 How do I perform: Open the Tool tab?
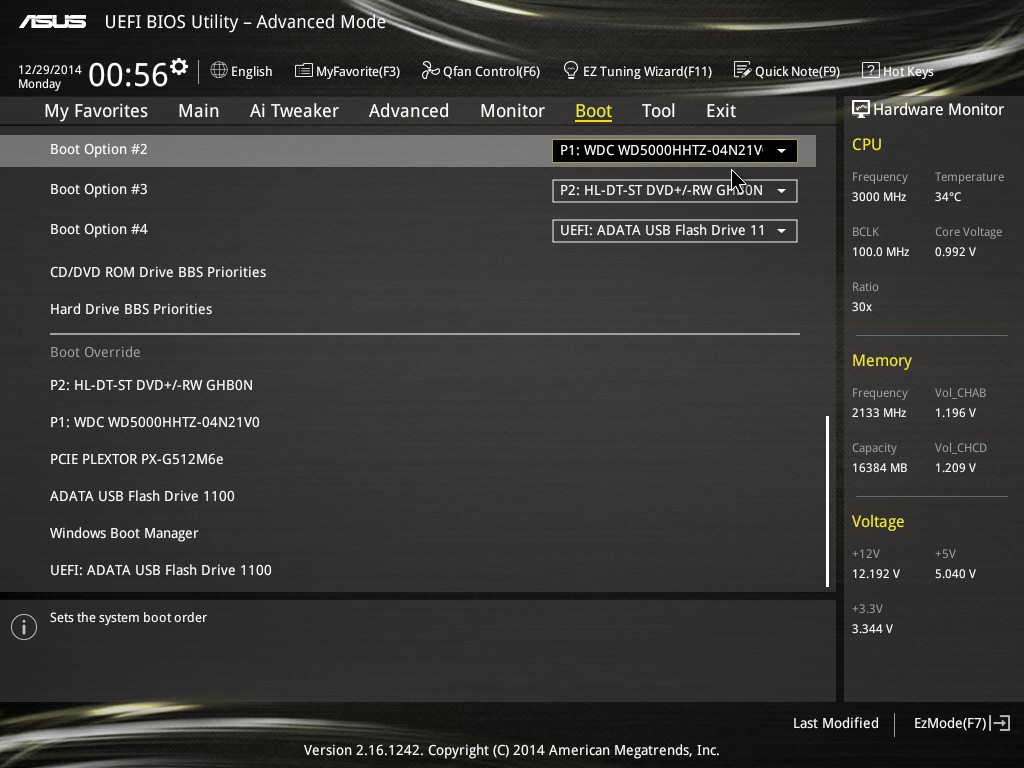click(658, 111)
